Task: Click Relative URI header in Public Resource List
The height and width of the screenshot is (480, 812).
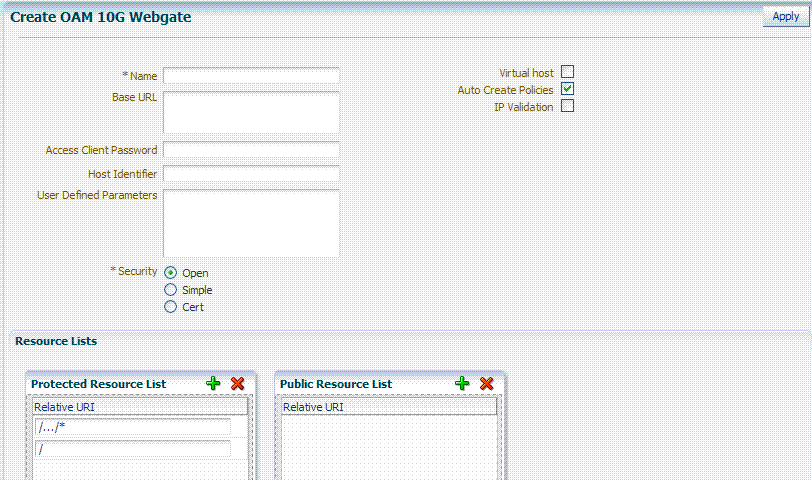Action: tap(389, 407)
